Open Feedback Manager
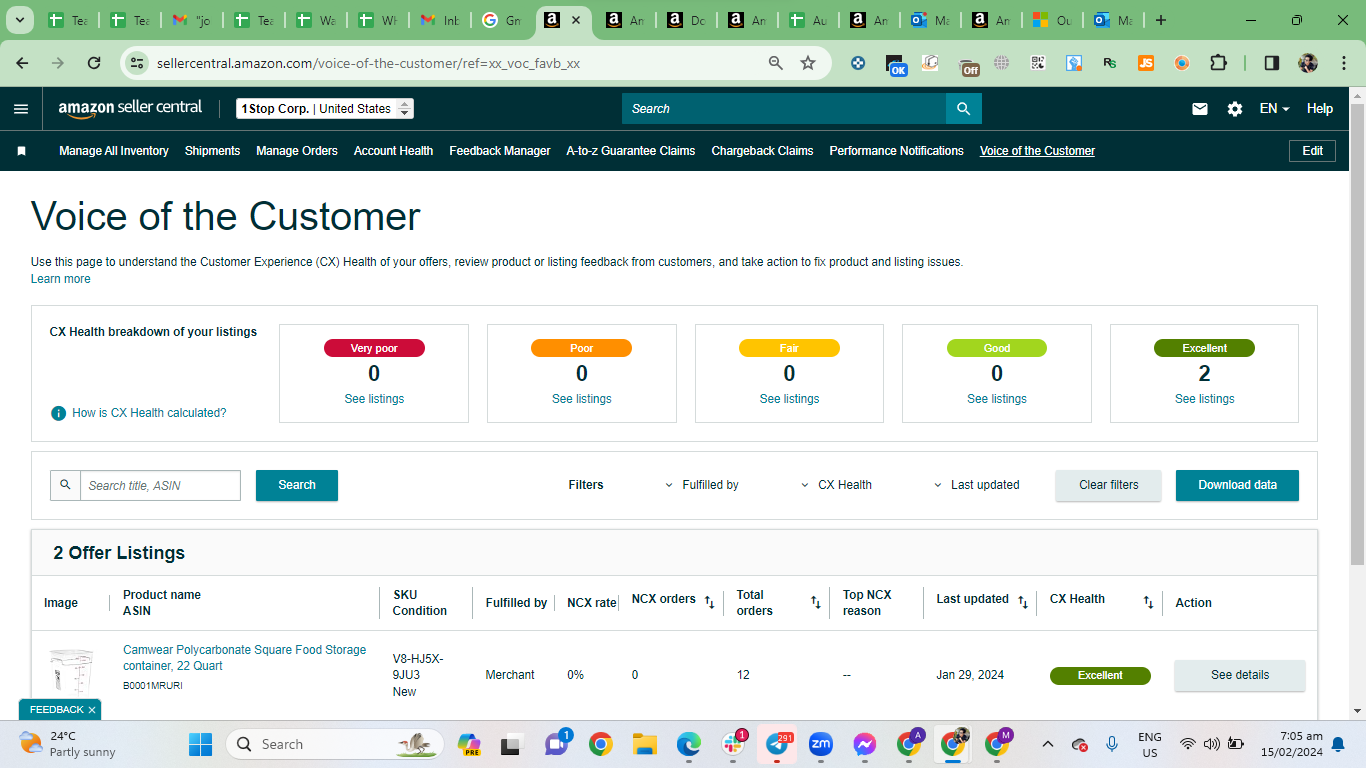 [500, 151]
